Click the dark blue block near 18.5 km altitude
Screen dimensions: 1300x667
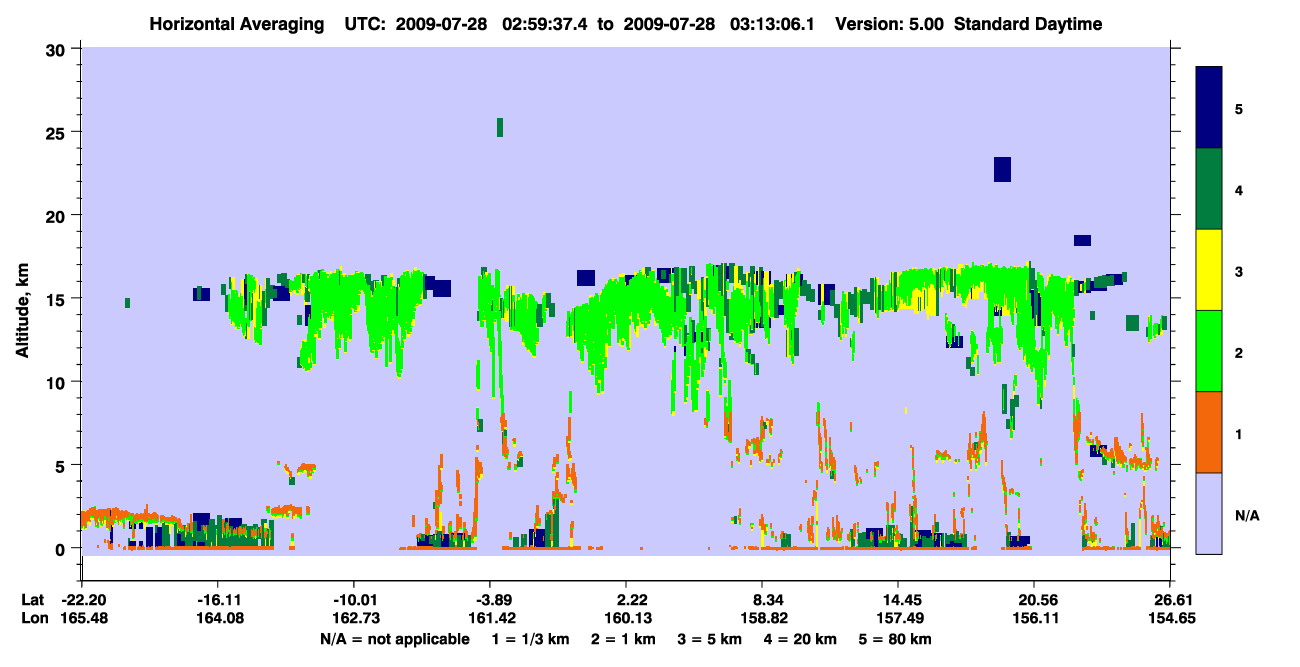[1082, 240]
